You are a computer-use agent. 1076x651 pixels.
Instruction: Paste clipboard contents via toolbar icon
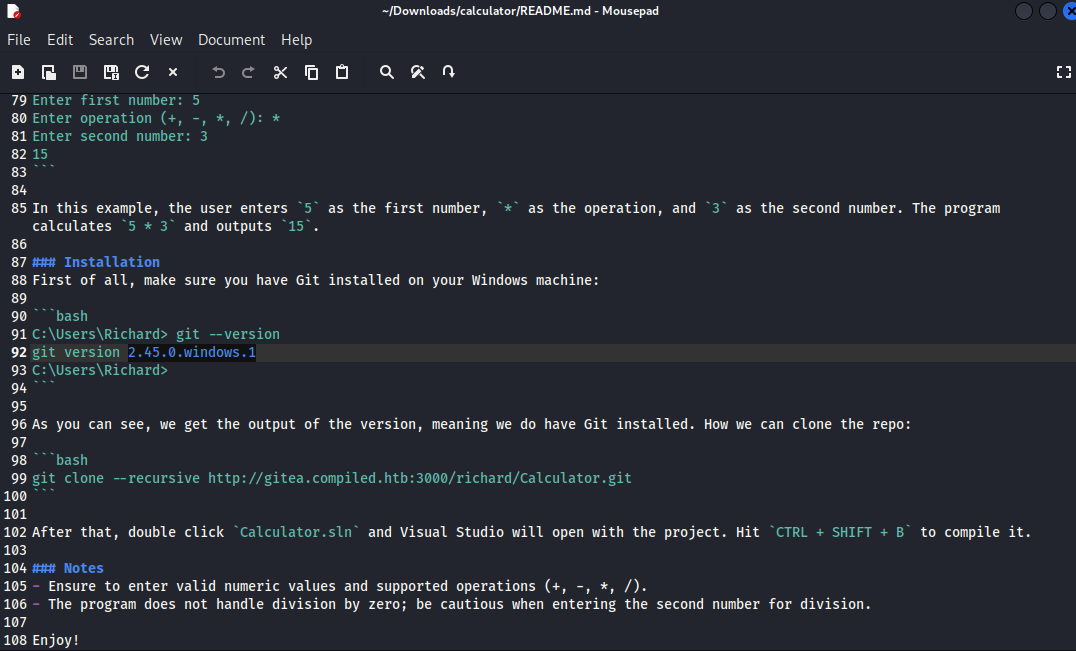[x=342, y=72]
